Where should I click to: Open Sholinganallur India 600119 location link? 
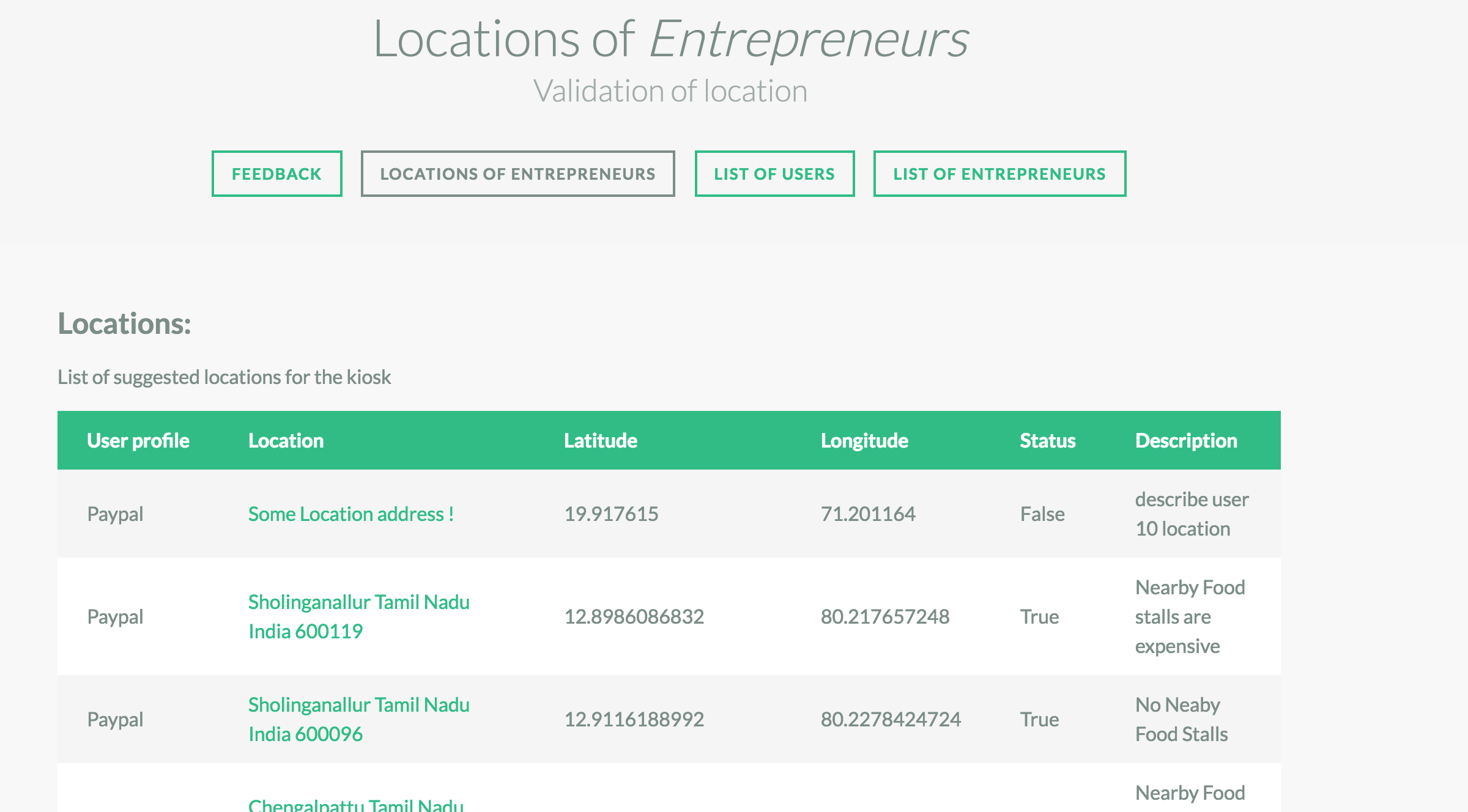coord(358,616)
